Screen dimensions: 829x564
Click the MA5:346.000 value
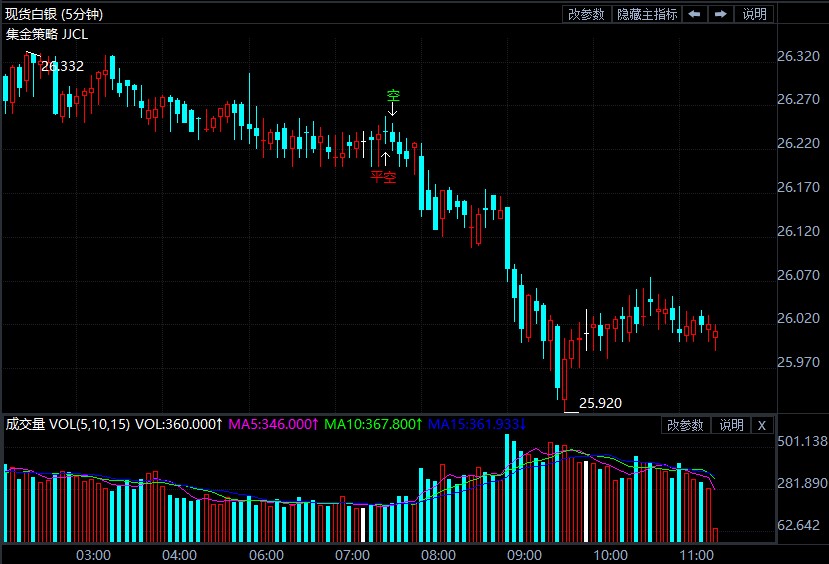click(x=273, y=424)
